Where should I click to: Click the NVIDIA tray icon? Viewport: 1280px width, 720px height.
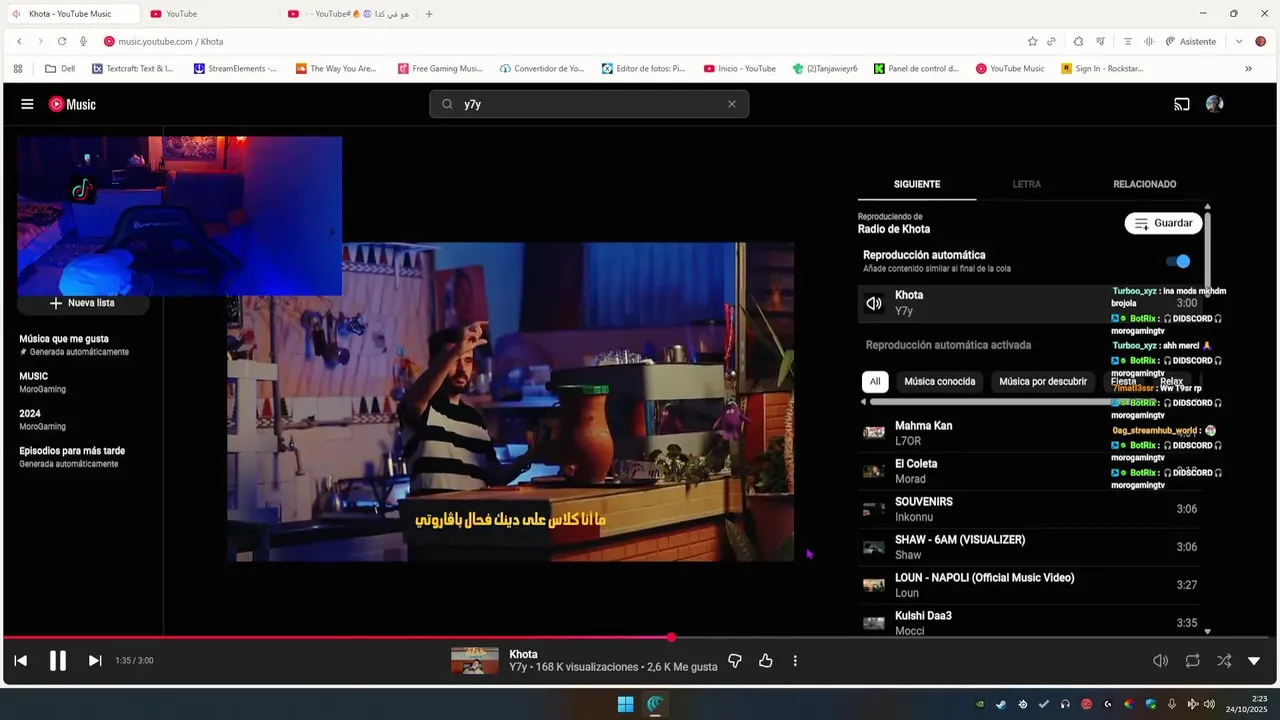pos(979,704)
